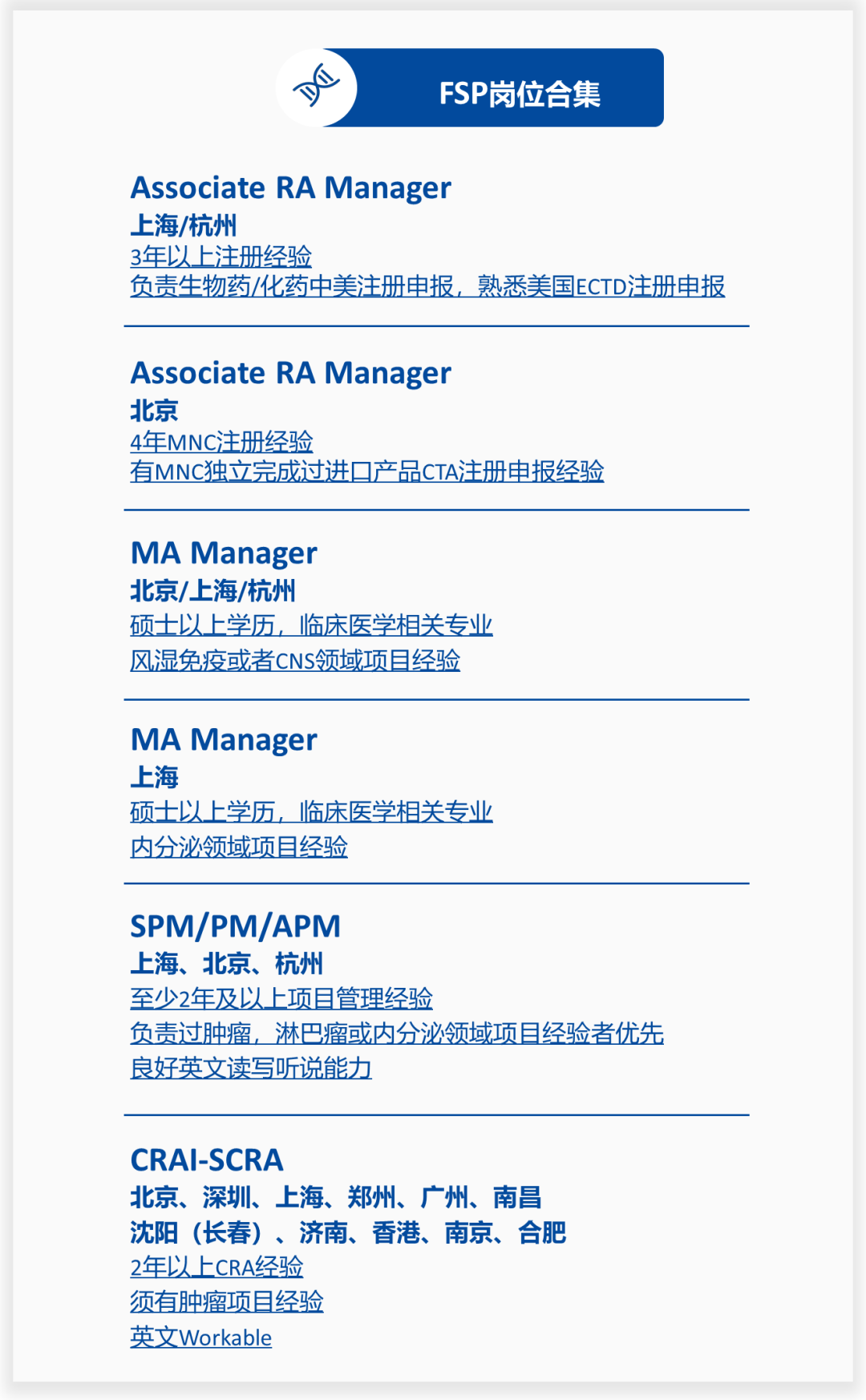This screenshot has width=866, height=1400.
Task: Open the 良好英文读写听说能力 link
Action: (251, 1068)
